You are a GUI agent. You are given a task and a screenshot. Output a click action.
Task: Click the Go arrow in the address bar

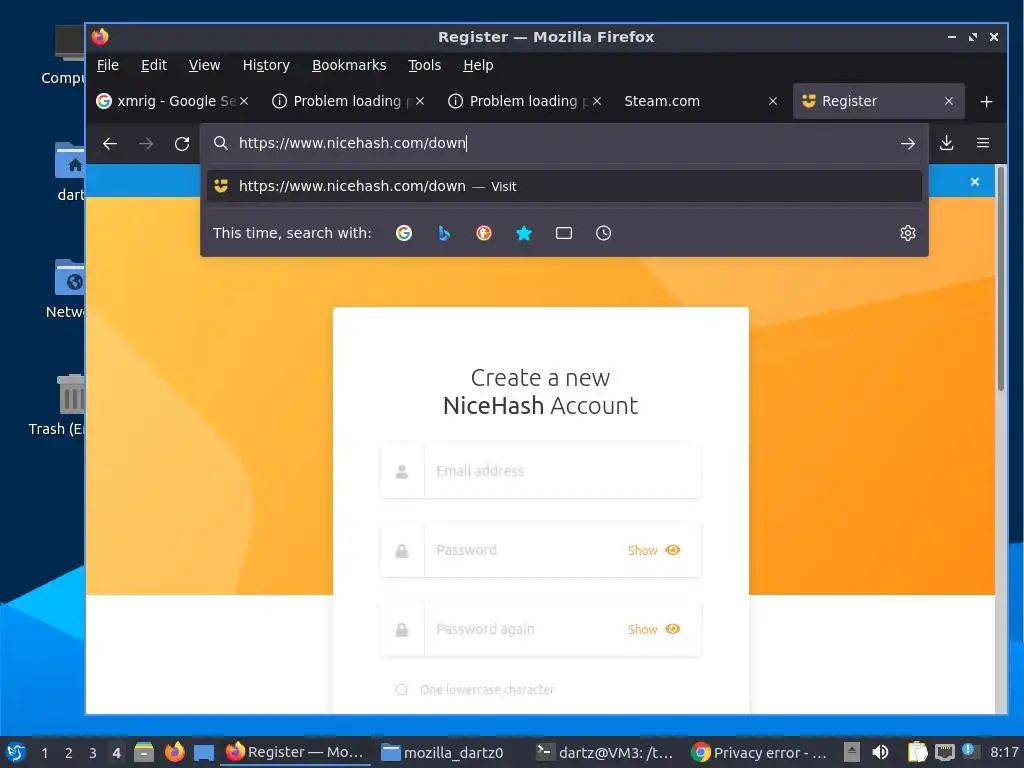[908, 144]
